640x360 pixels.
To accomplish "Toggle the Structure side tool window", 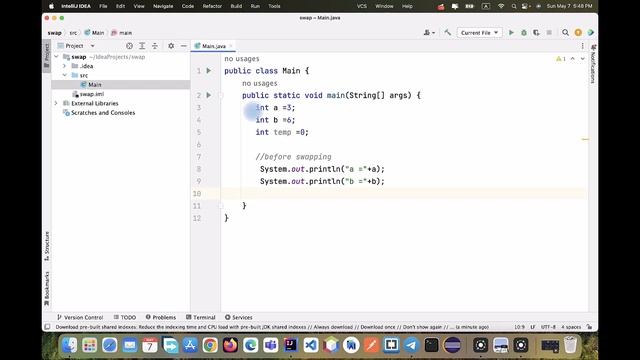I will pos(47,246).
